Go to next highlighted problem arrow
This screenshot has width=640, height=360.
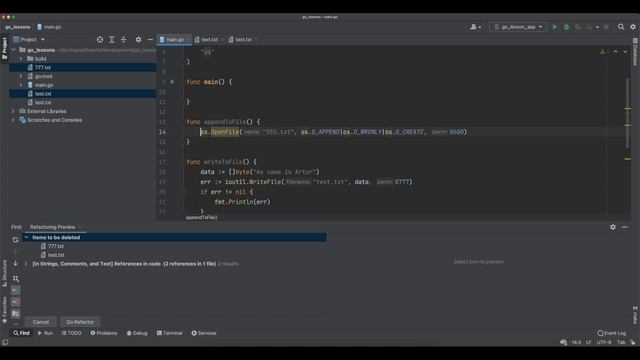click(625, 52)
